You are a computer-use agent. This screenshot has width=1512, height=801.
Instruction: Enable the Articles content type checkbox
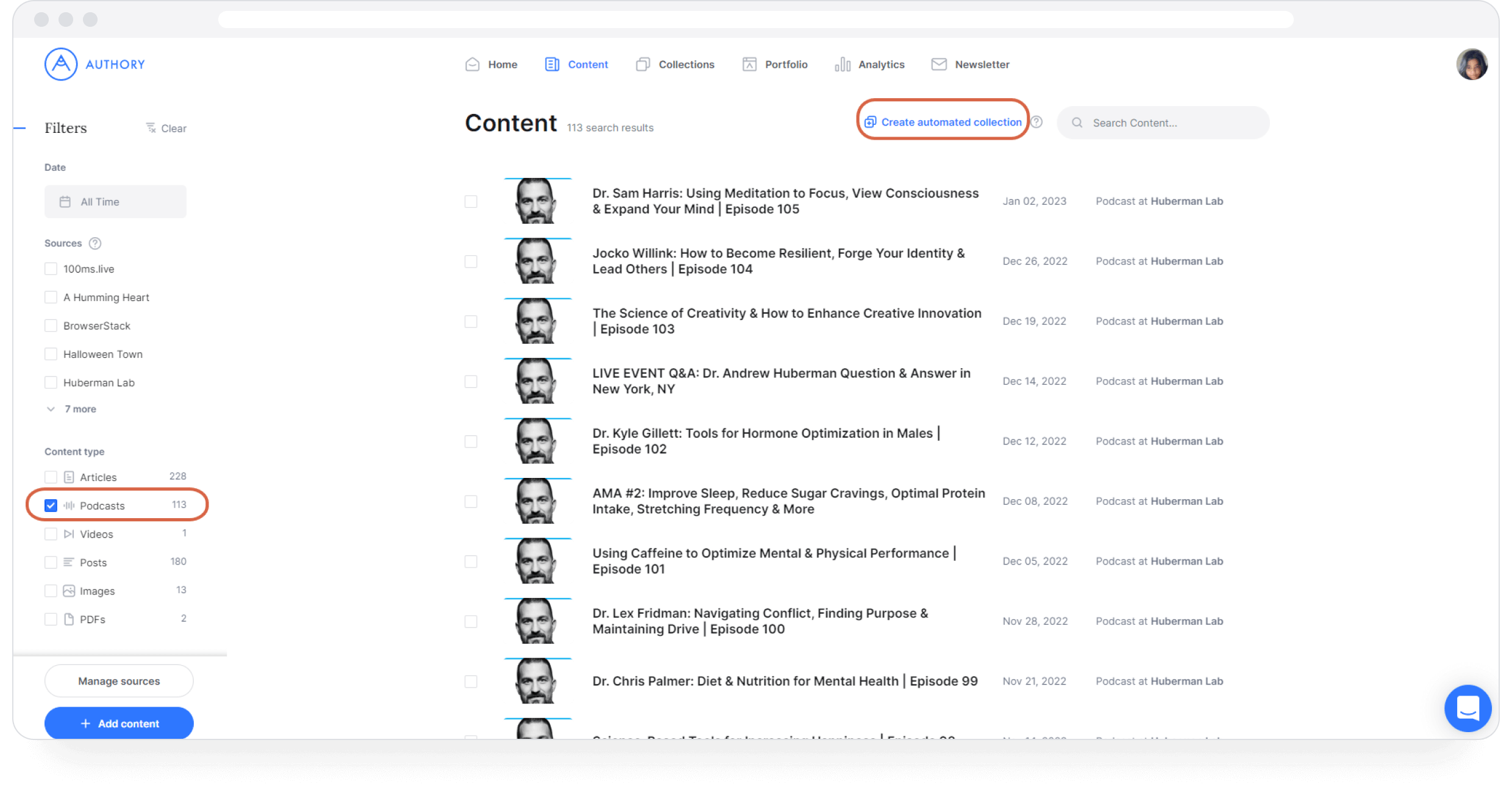pos(51,477)
